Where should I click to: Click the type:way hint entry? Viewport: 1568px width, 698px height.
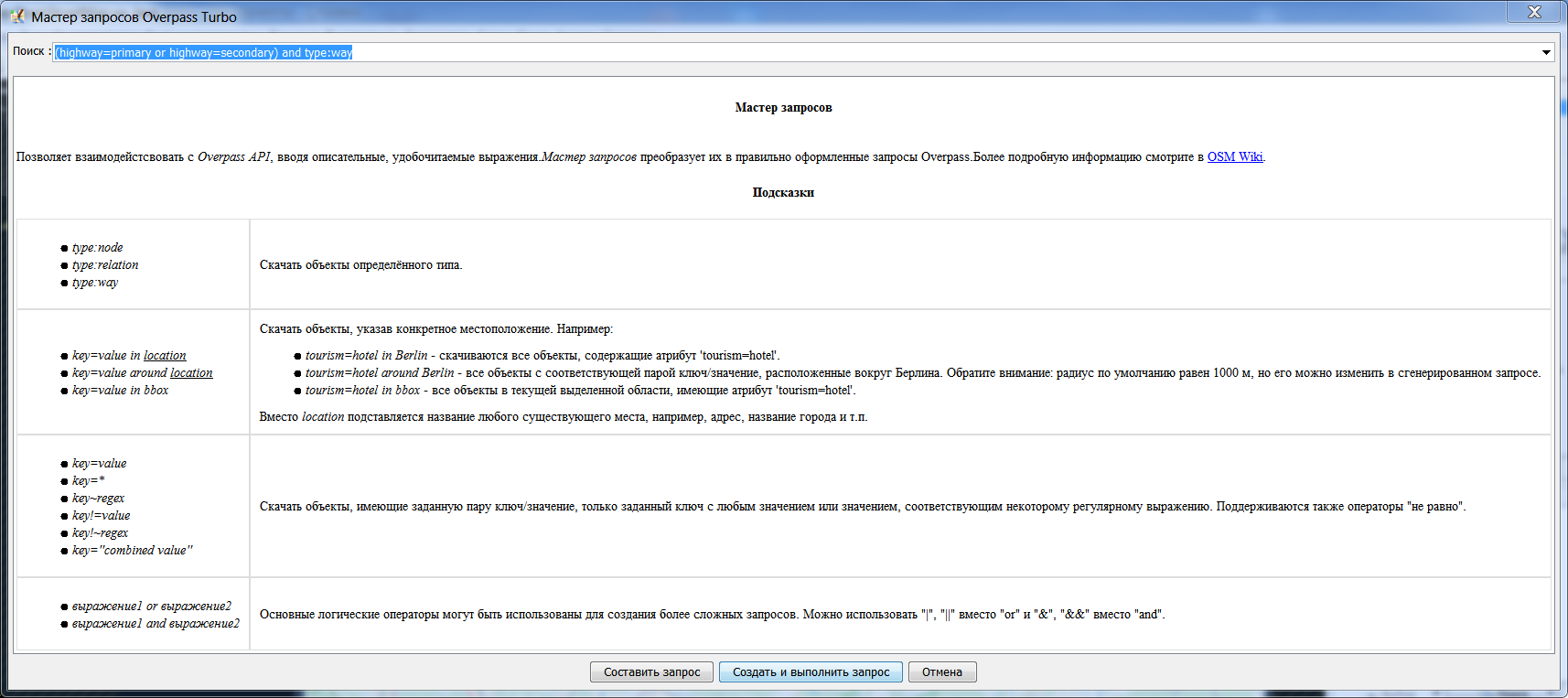click(95, 283)
